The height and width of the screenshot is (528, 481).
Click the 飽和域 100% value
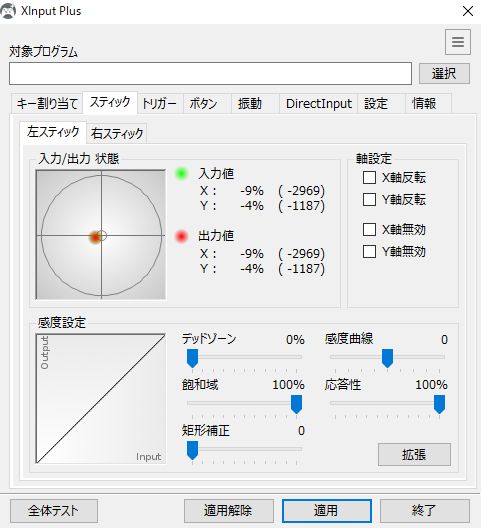pyautogui.click(x=289, y=385)
